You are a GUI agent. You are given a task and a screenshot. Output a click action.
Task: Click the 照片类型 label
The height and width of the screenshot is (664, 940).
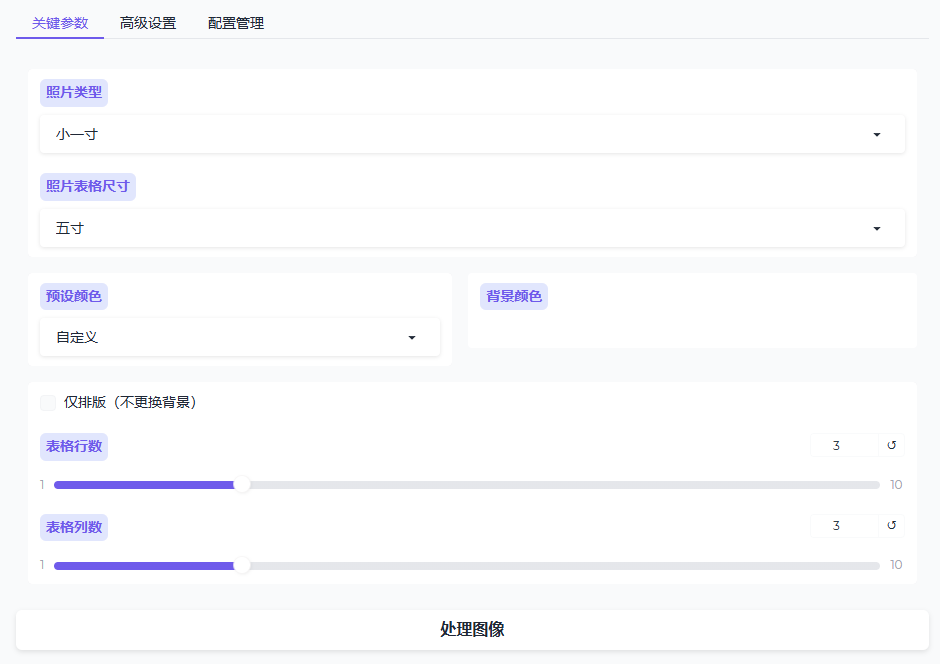pos(74,93)
